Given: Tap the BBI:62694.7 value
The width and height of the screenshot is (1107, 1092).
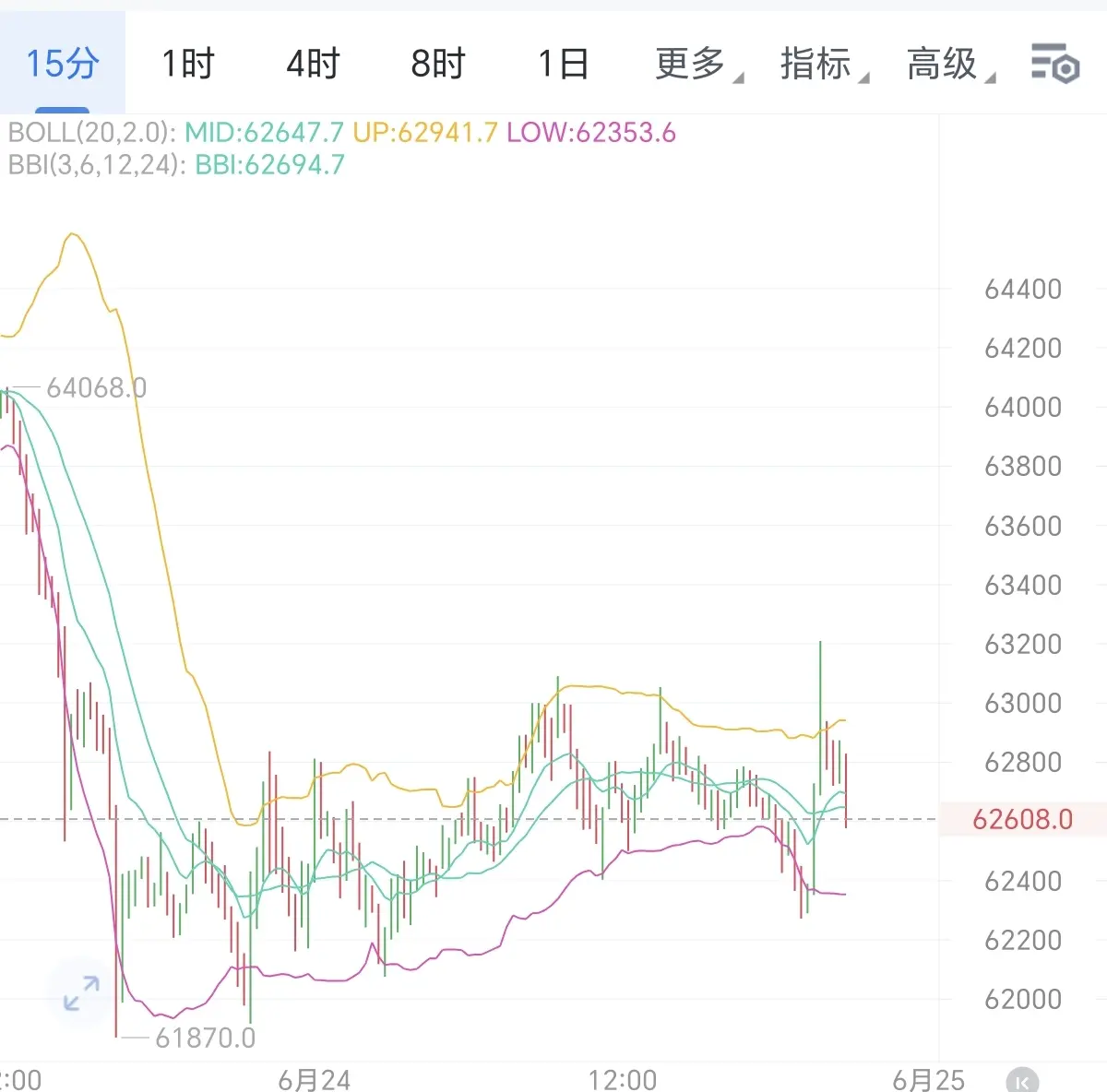Looking at the screenshot, I should tap(270, 165).
